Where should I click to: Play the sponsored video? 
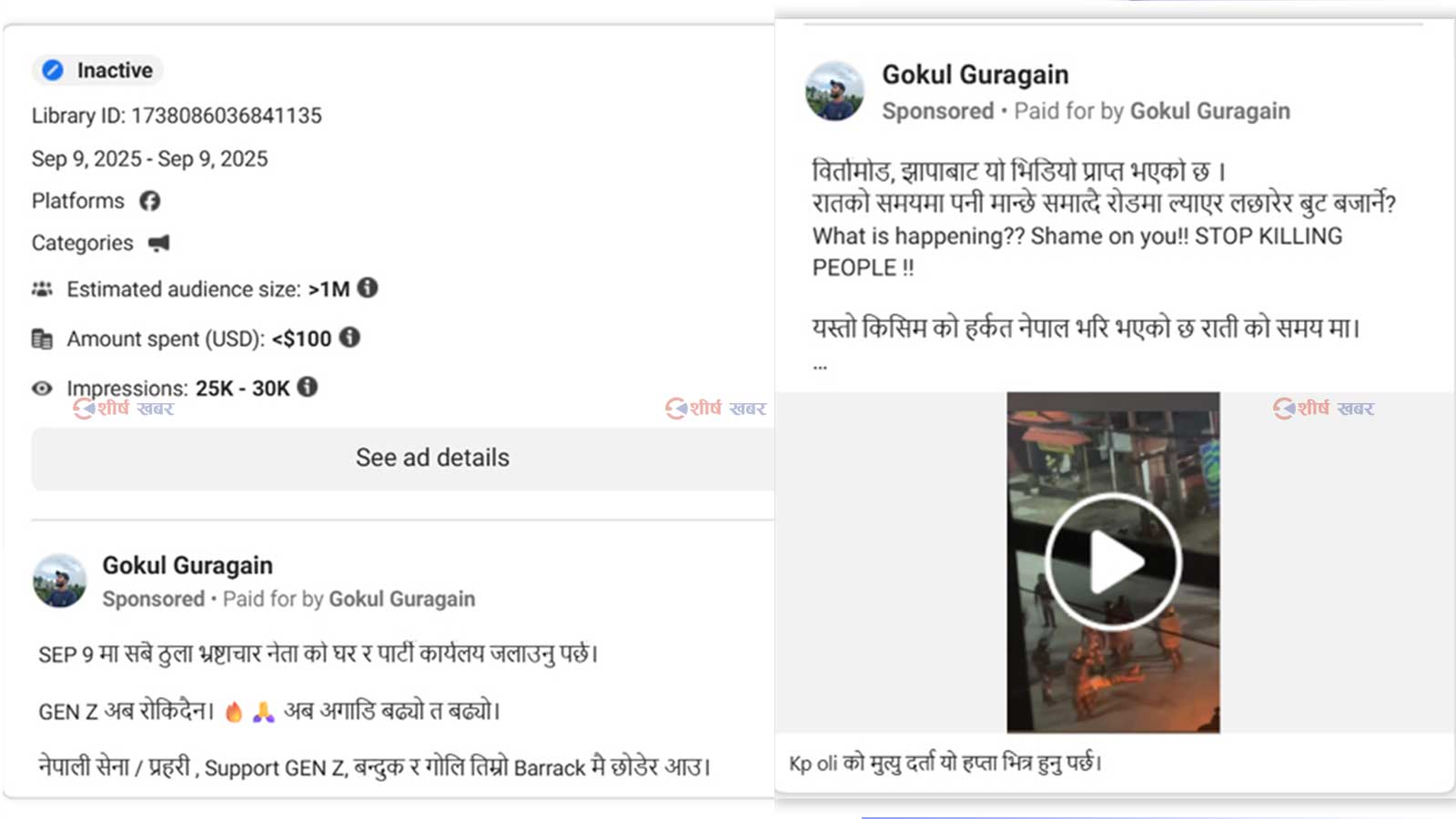(1113, 562)
